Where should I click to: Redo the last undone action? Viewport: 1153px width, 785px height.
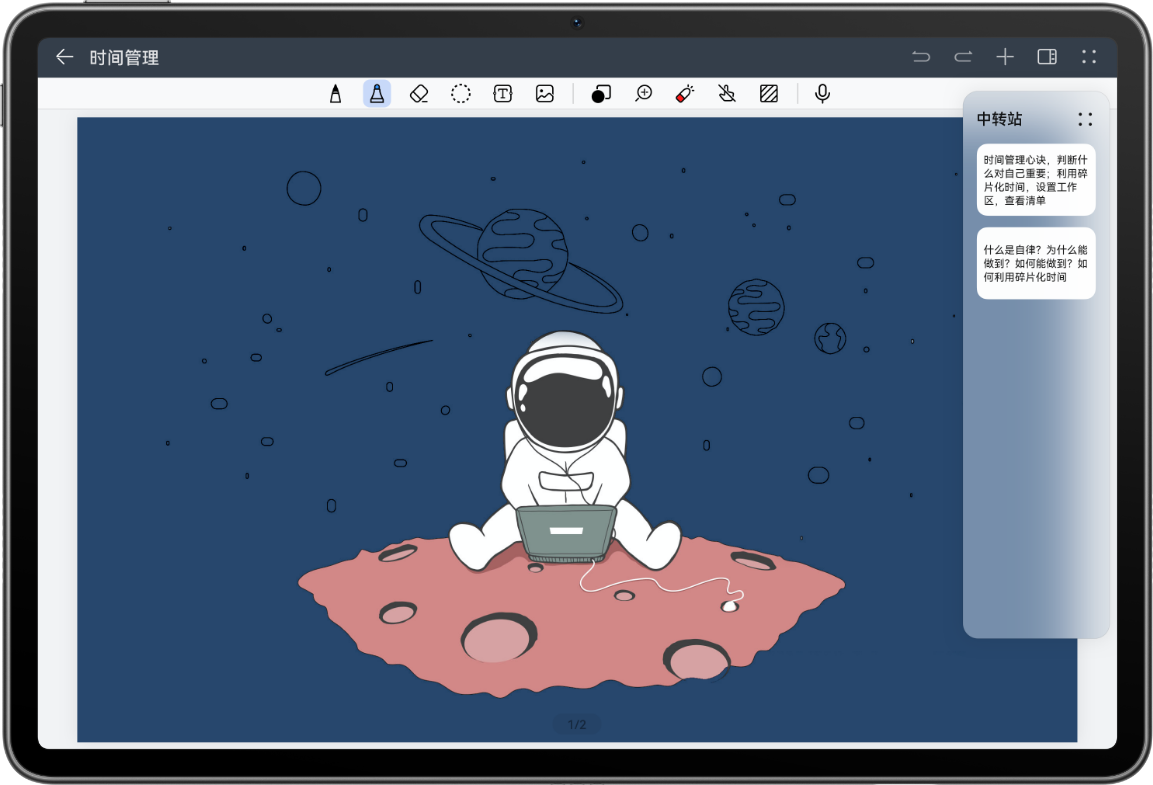click(963, 57)
